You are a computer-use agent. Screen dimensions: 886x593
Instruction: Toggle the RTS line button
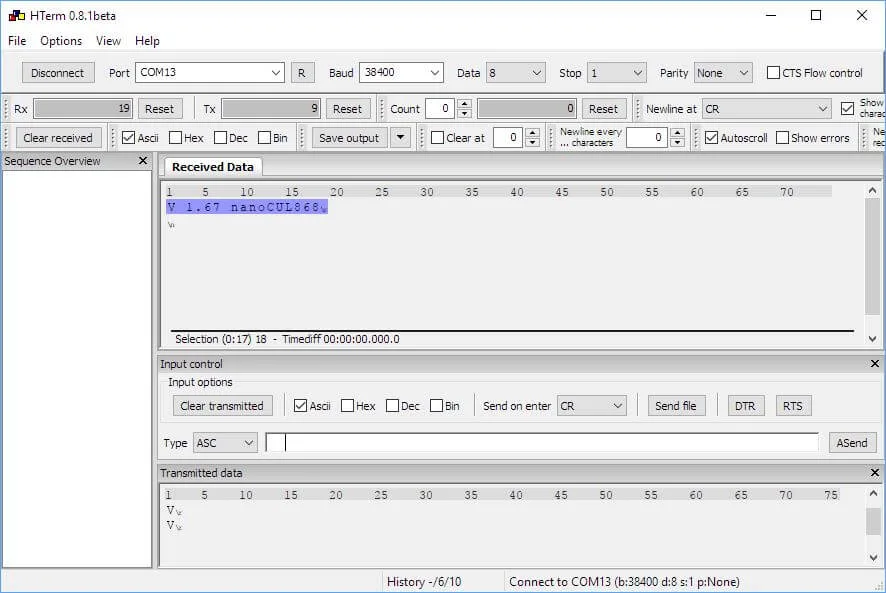793,405
